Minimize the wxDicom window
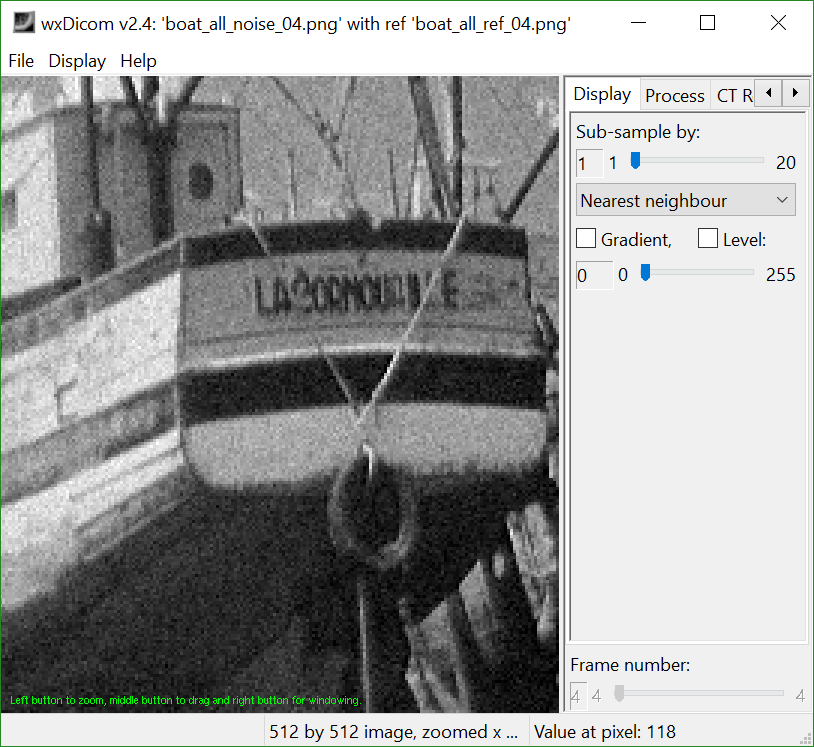The width and height of the screenshot is (814, 747). pyautogui.click(x=638, y=23)
